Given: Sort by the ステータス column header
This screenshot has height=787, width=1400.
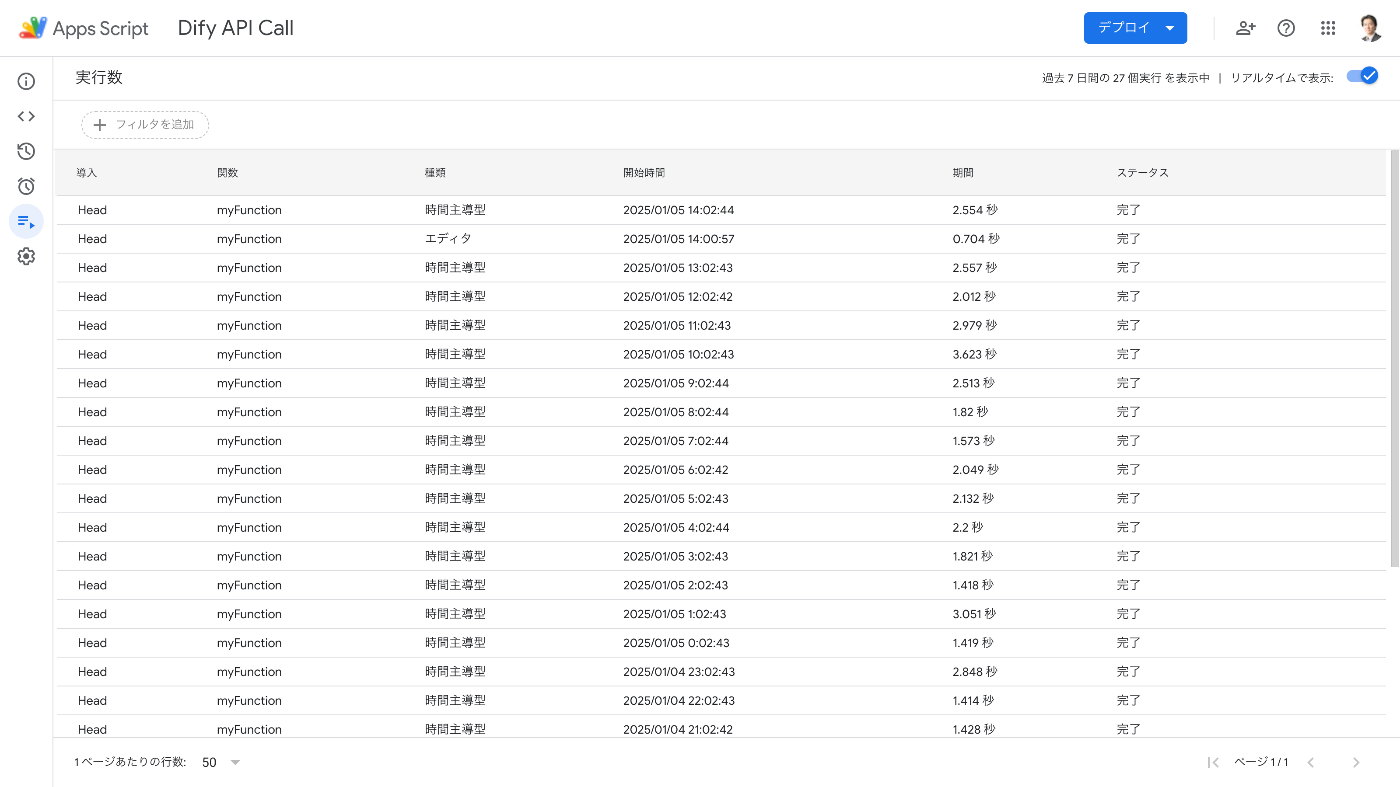Looking at the screenshot, I should point(1143,172).
